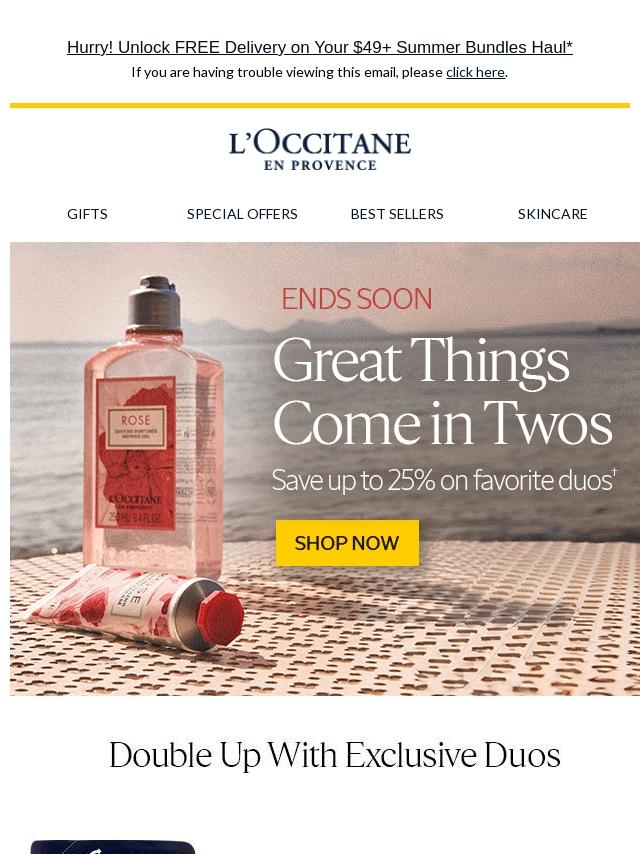Click the gray cap of the shower gel bottle
The width and height of the screenshot is (640, 854).
click(x=154, y=302)
